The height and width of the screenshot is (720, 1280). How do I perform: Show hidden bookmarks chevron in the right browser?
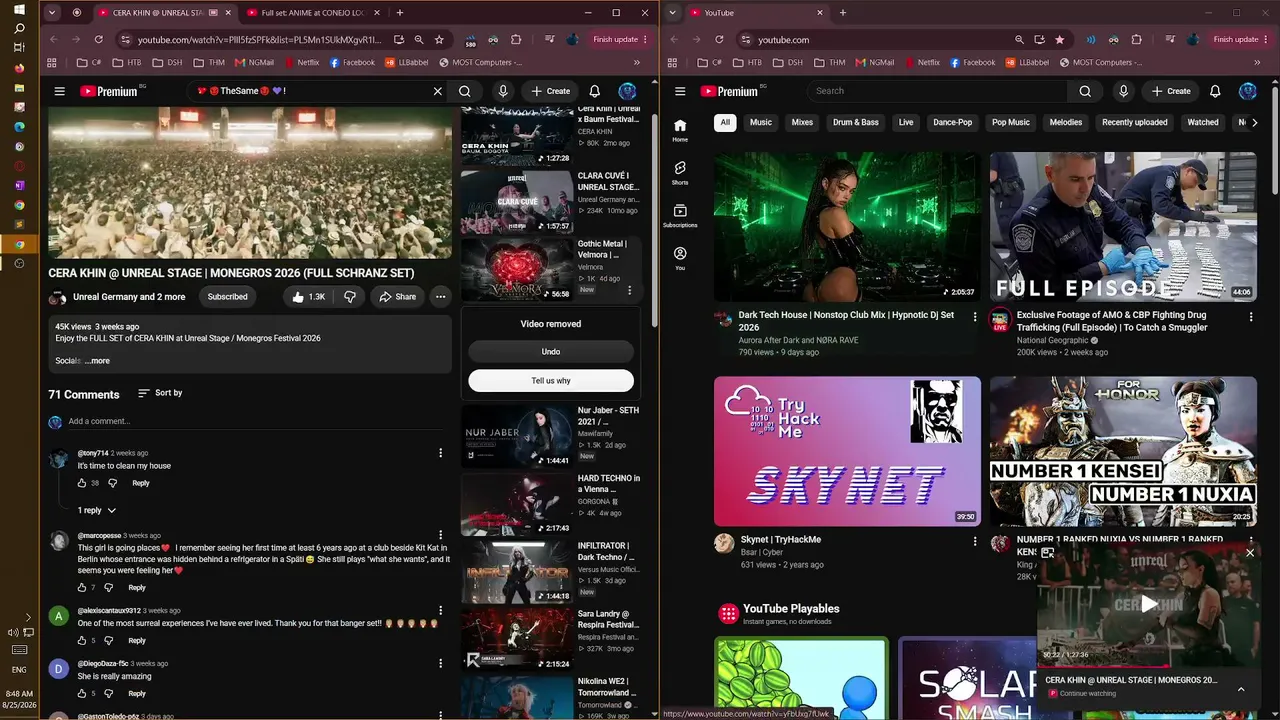point(1257,62)
